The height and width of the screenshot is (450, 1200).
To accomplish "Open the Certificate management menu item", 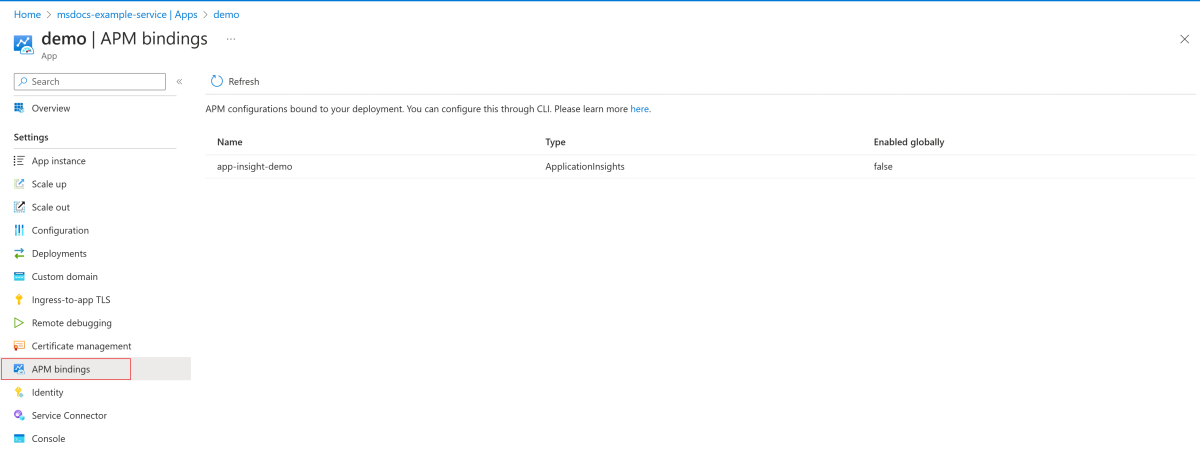I will pyautogui.click(x=81, y=346).
